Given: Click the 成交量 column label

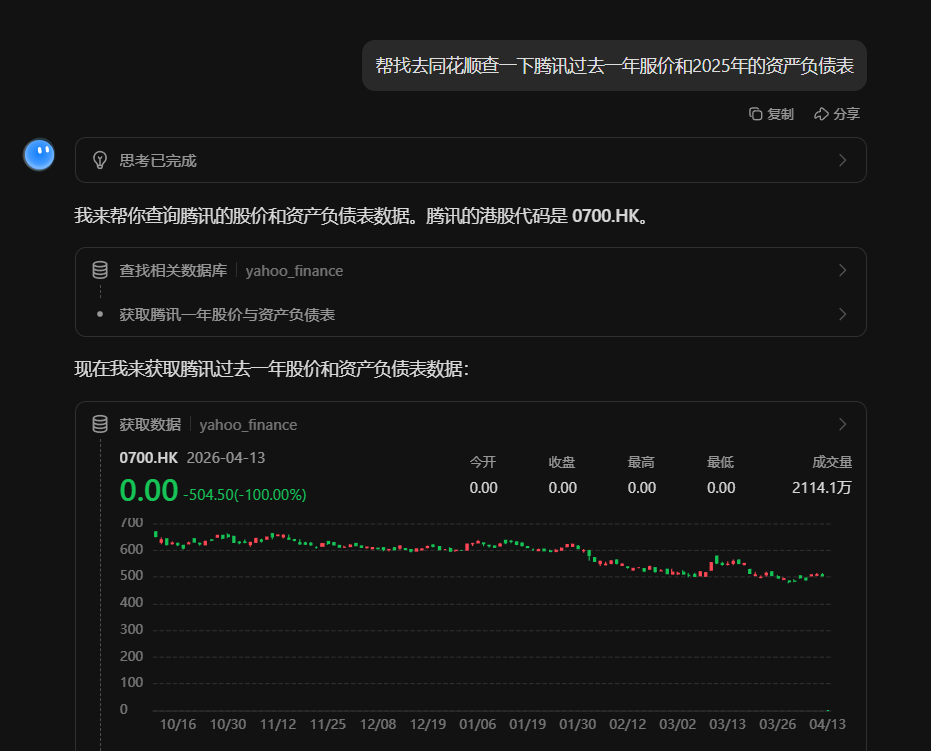Looking at the screenshot, I should (832, 462).
